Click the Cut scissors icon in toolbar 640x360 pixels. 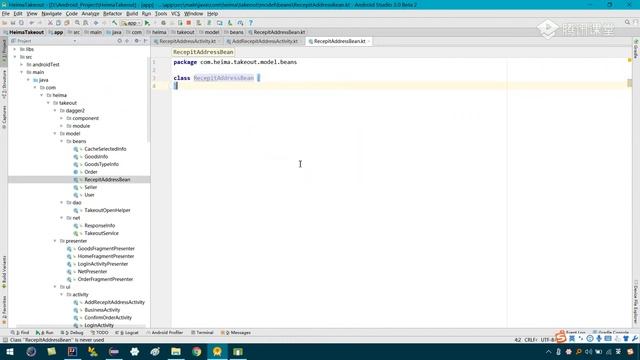[x=50, y=23]
